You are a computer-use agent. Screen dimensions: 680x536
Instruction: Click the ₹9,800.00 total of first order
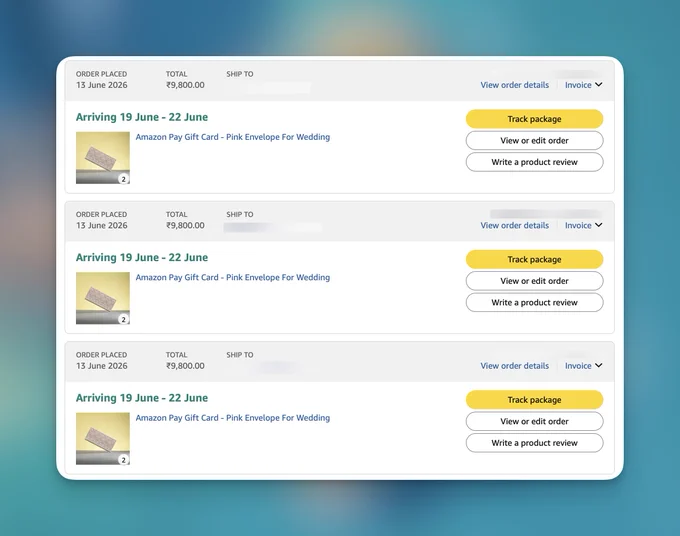click(185, 85)
